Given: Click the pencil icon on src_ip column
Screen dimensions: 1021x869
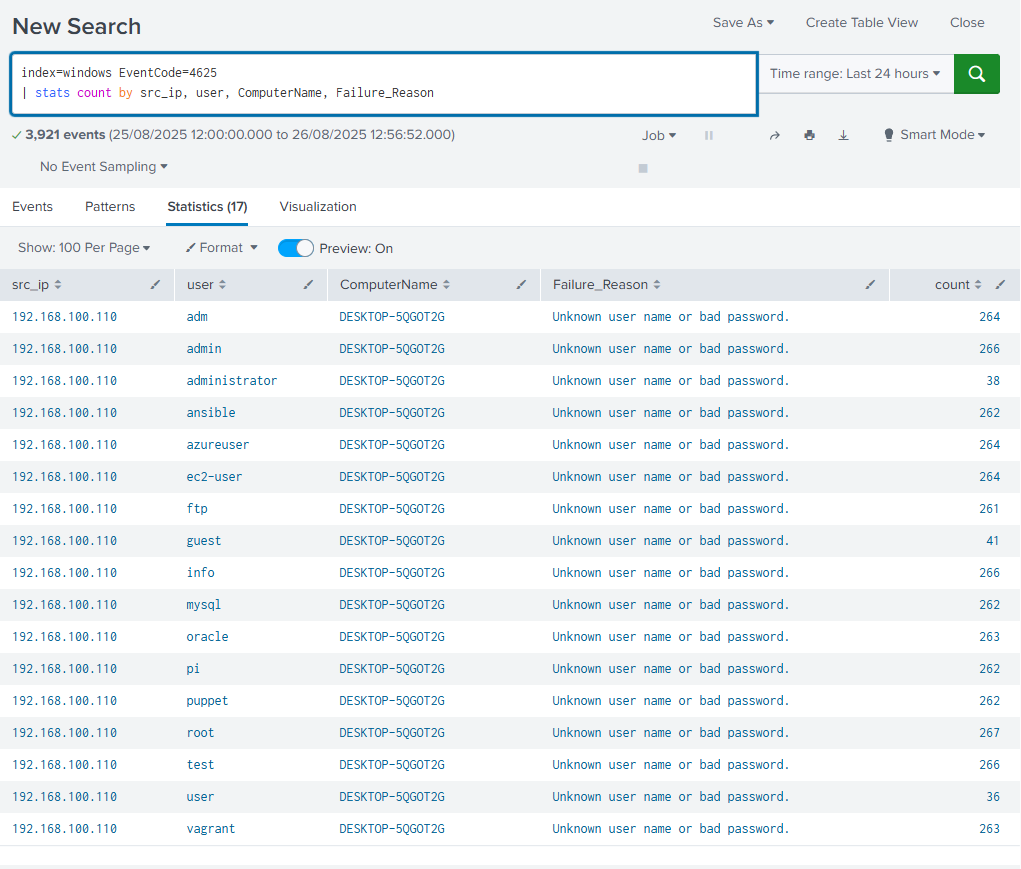Looking at the screenshot, I should (155, 285).
